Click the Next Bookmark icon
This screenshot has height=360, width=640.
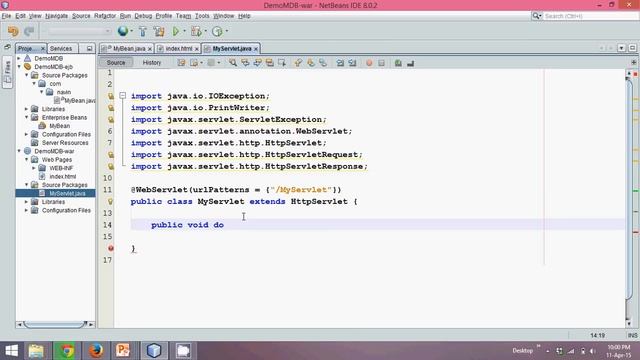[x=311, y=63]
